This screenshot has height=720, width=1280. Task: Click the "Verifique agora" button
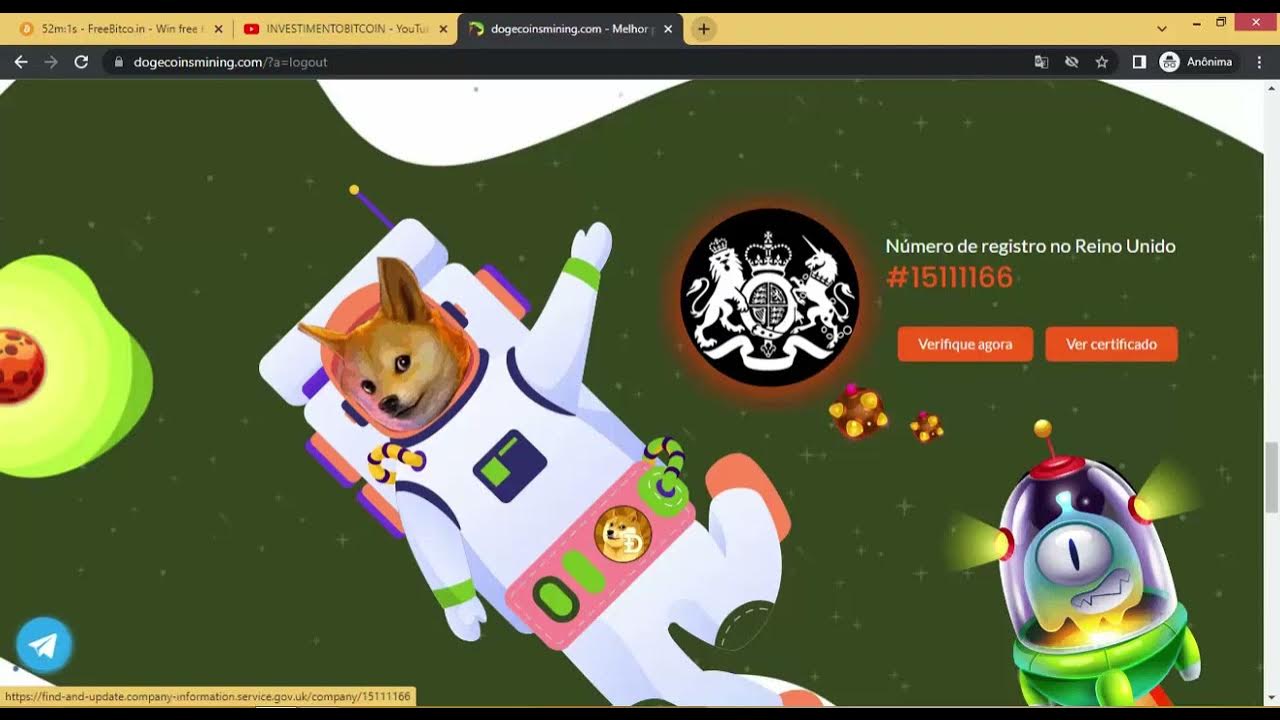[965, 344]
